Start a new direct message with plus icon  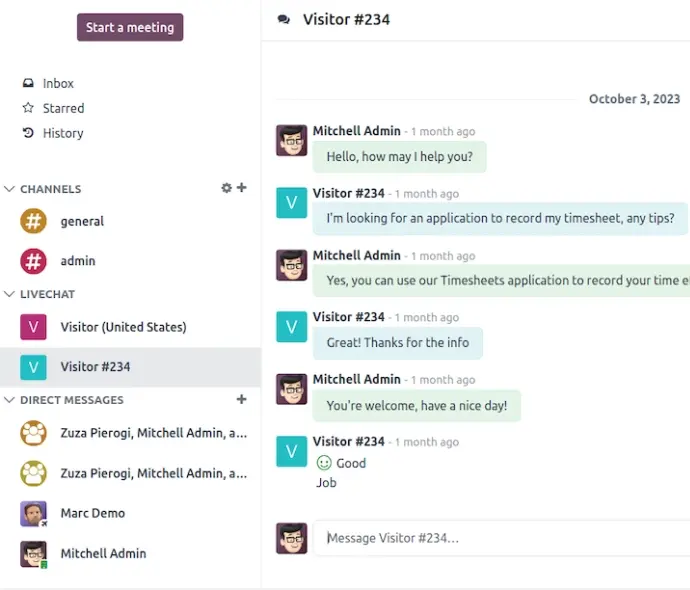click(x=242, y=399)
